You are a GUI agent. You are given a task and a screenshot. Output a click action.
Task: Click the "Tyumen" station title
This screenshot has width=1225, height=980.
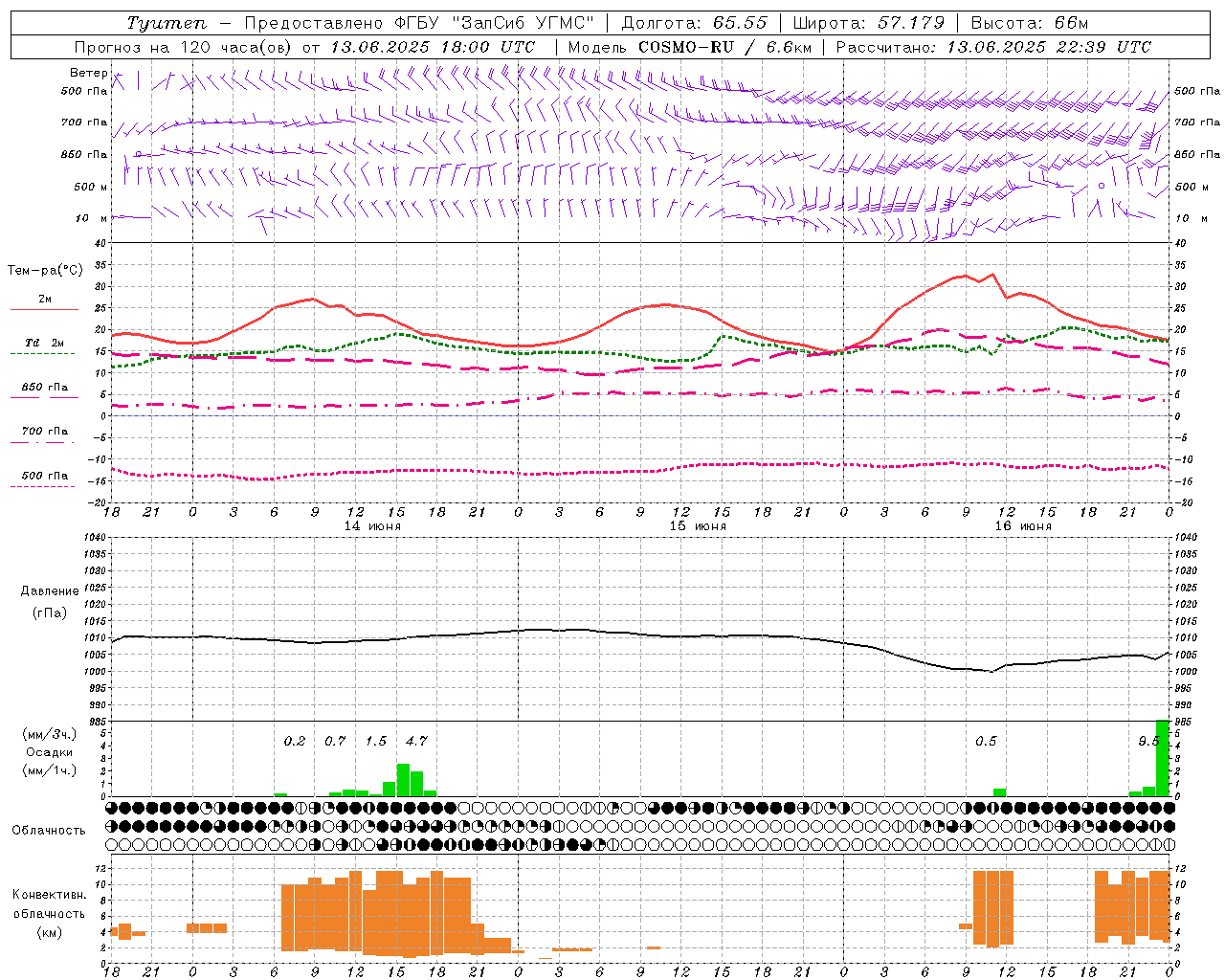tap(167, 23)
